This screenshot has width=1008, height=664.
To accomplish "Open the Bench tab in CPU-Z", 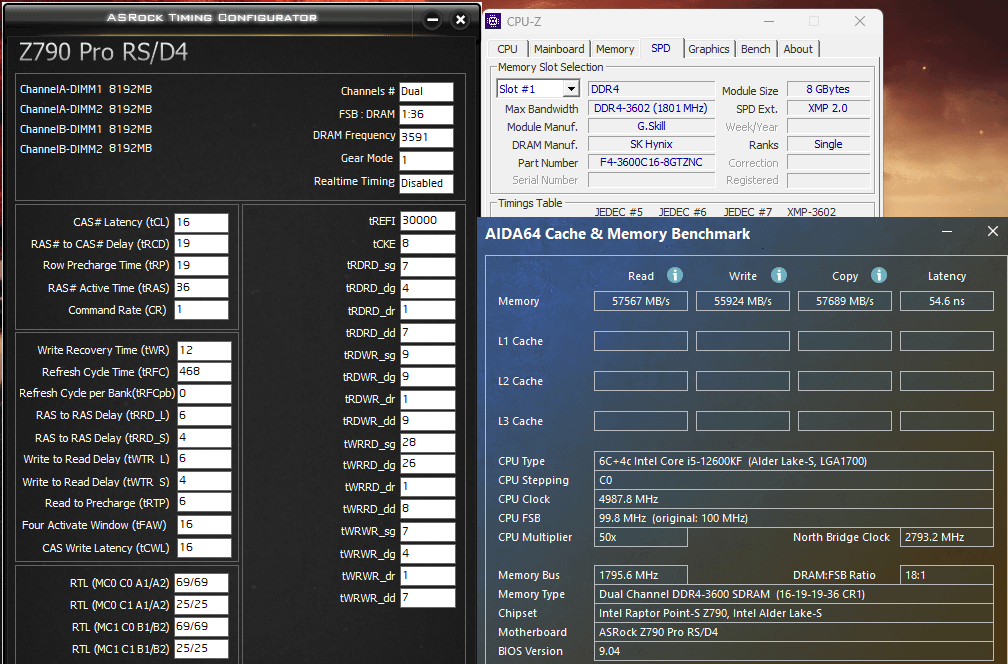I will pyautogui.click(x=755, y=49).
